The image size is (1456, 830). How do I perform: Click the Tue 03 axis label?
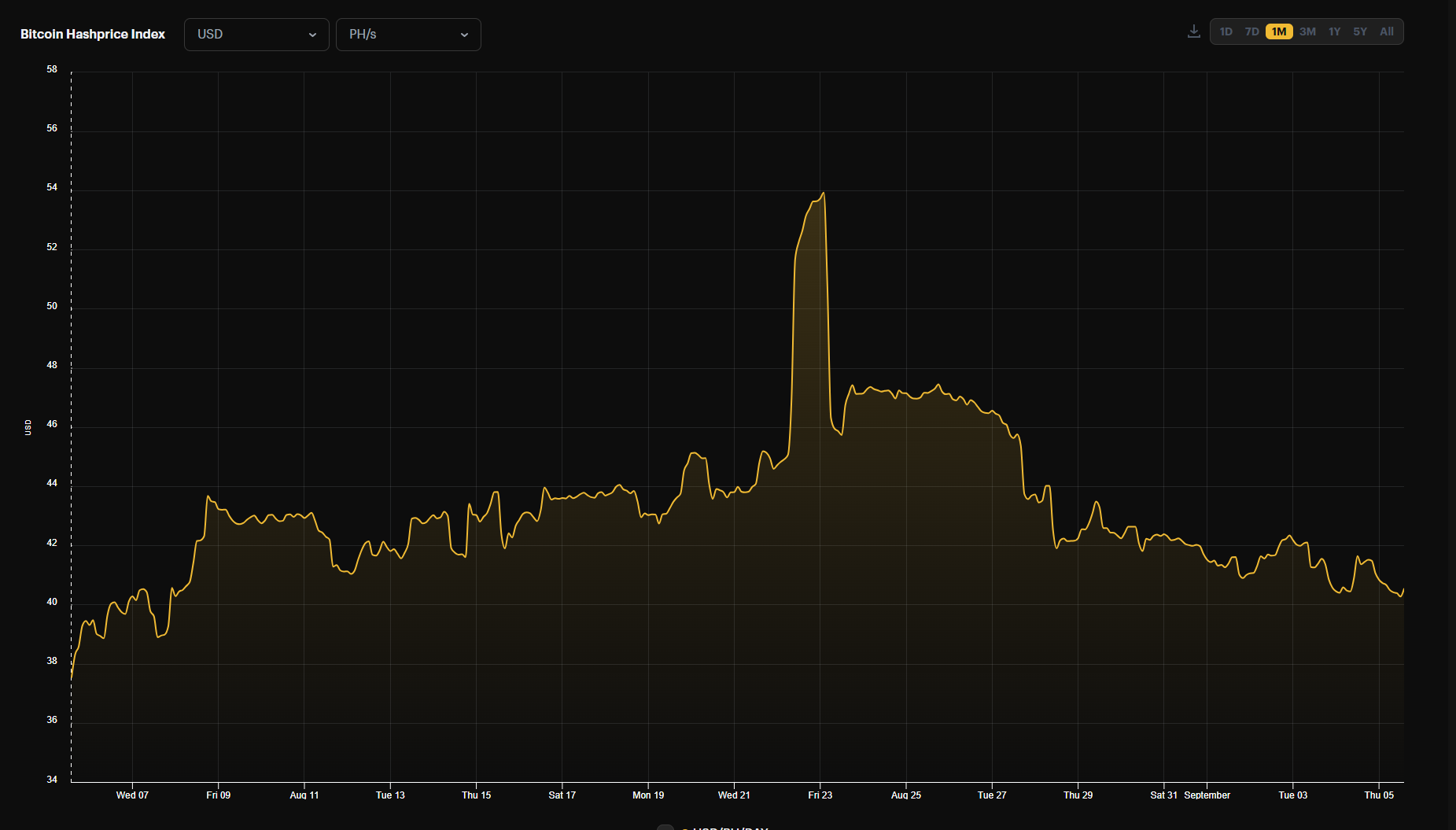[1293, 795]
